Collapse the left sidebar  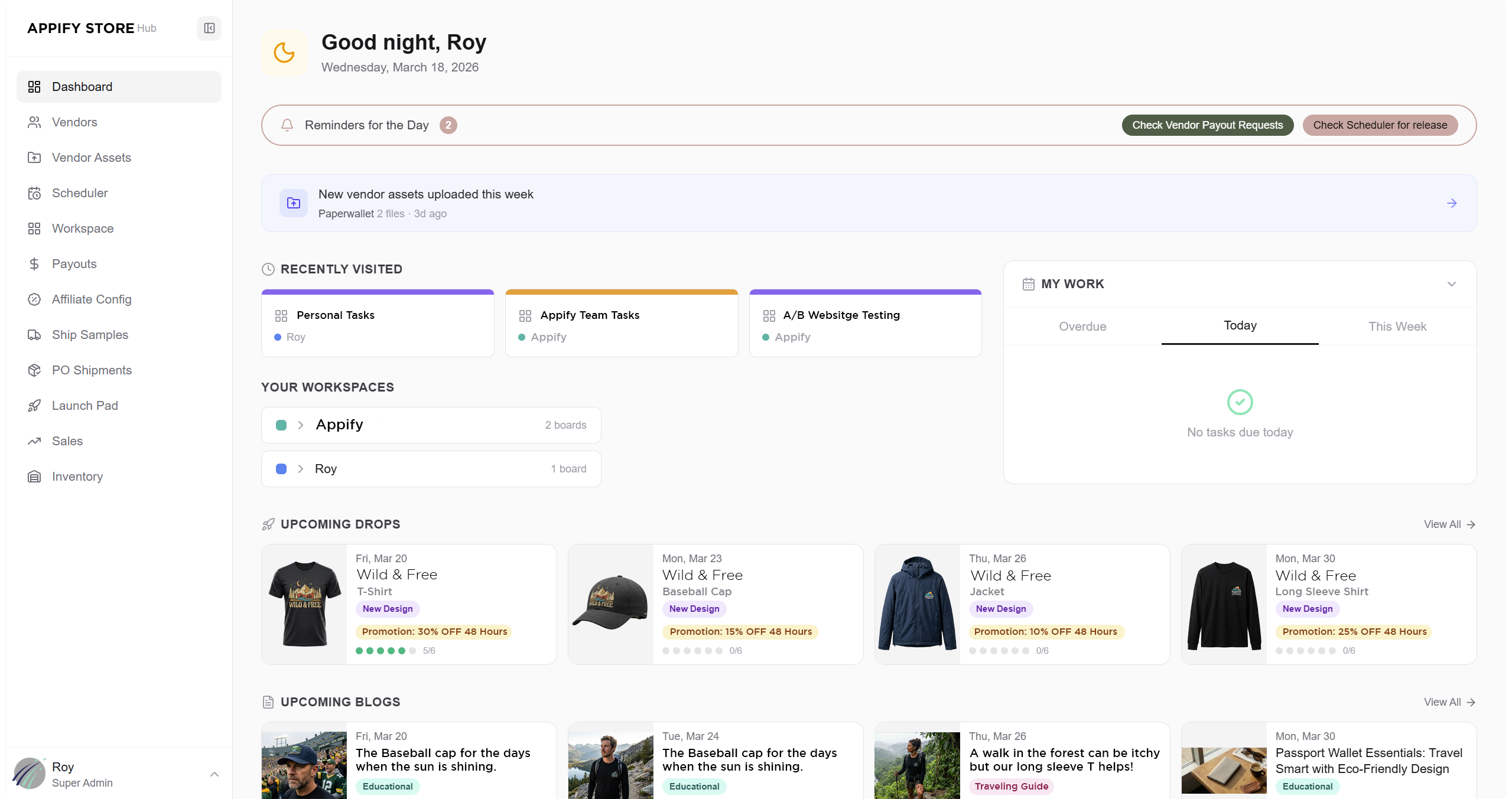coord(209,28)
